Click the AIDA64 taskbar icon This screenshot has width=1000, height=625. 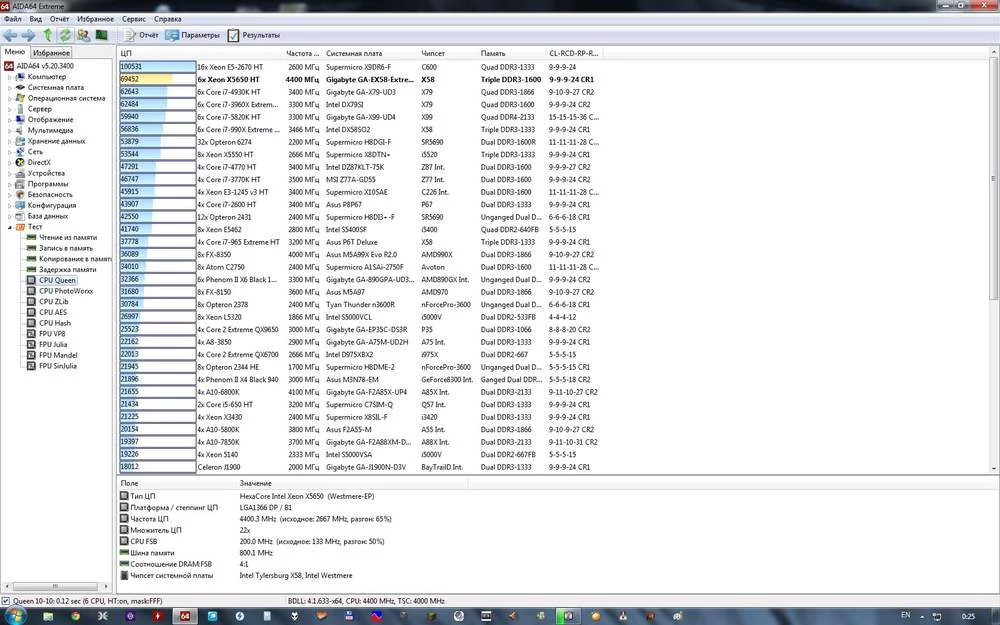tap(185, 616)
